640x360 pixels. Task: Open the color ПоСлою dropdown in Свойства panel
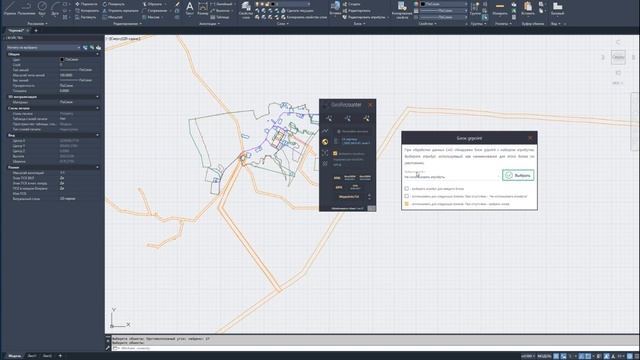point(444,4)
